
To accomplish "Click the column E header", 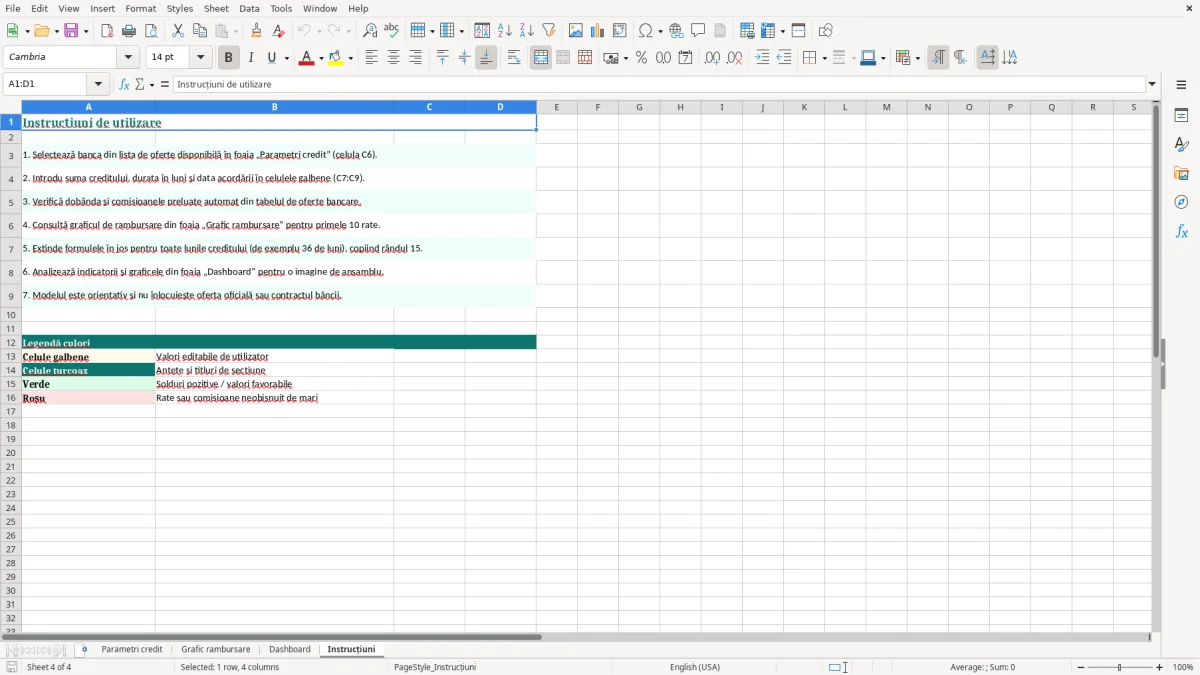I will [557, 107].
